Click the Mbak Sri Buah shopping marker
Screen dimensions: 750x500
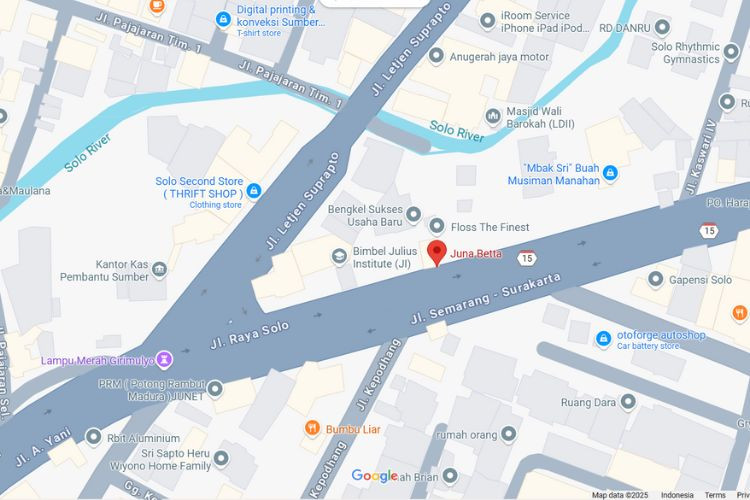pos(610,172)
